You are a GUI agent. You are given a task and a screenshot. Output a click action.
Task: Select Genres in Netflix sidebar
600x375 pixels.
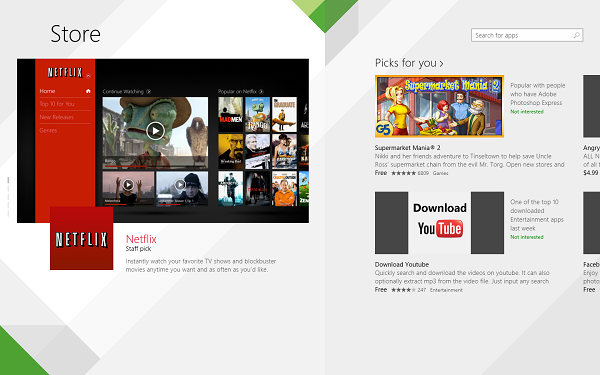tap(48, 130)
